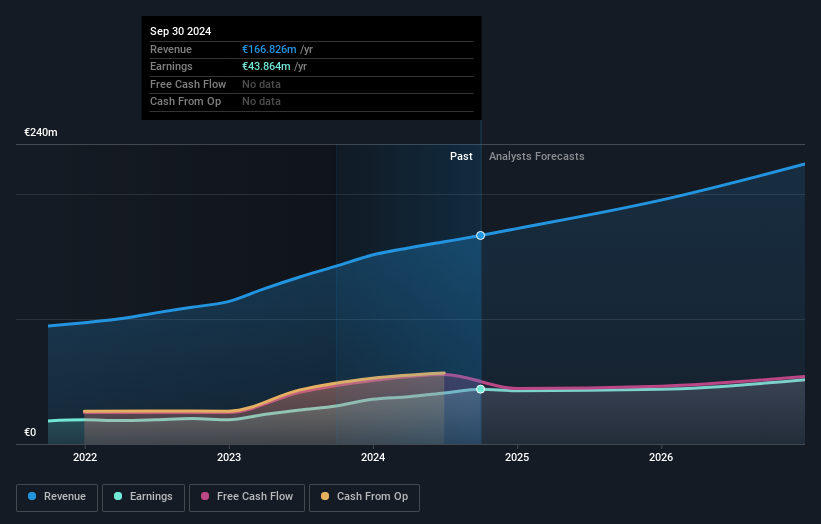
Task: Click the €166.826m revenue value
Action: pyautogui.click(x=269, y=49)
